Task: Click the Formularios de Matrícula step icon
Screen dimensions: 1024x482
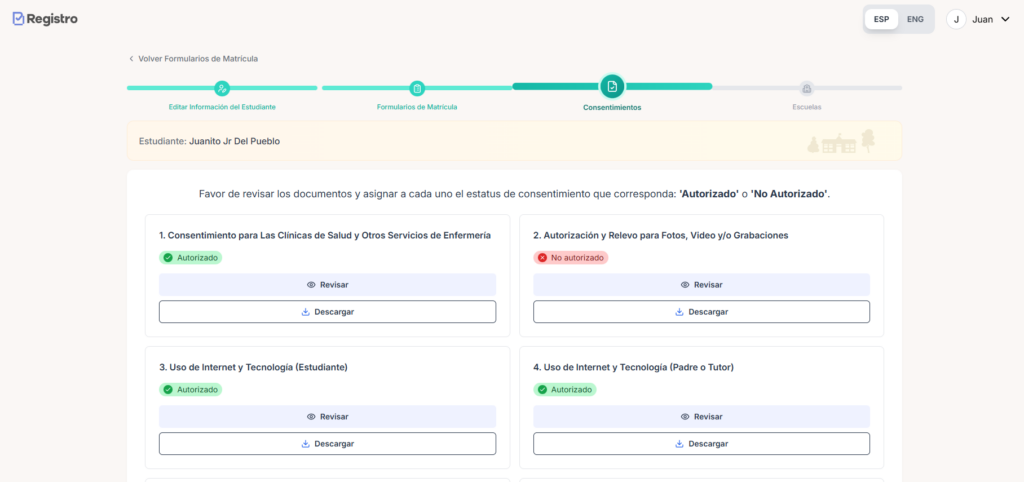Action: click(417, 88)
